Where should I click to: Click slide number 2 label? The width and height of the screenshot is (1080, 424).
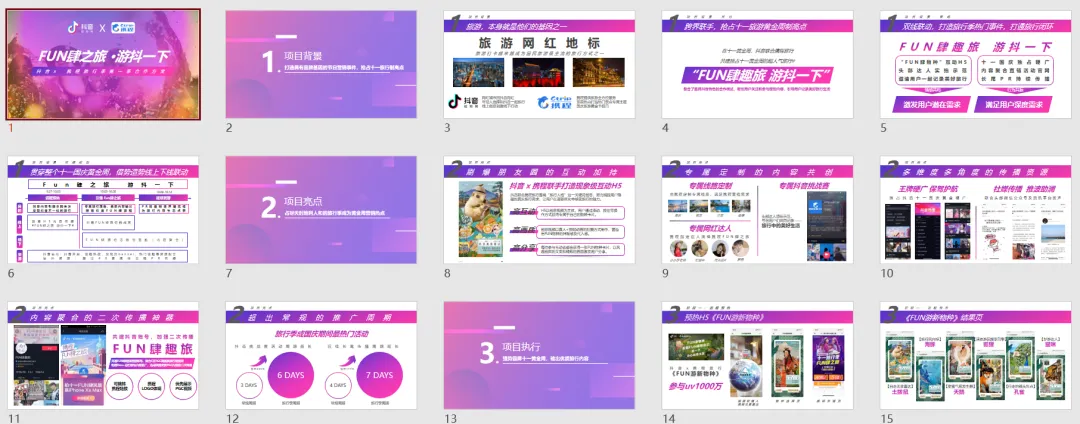229,127
